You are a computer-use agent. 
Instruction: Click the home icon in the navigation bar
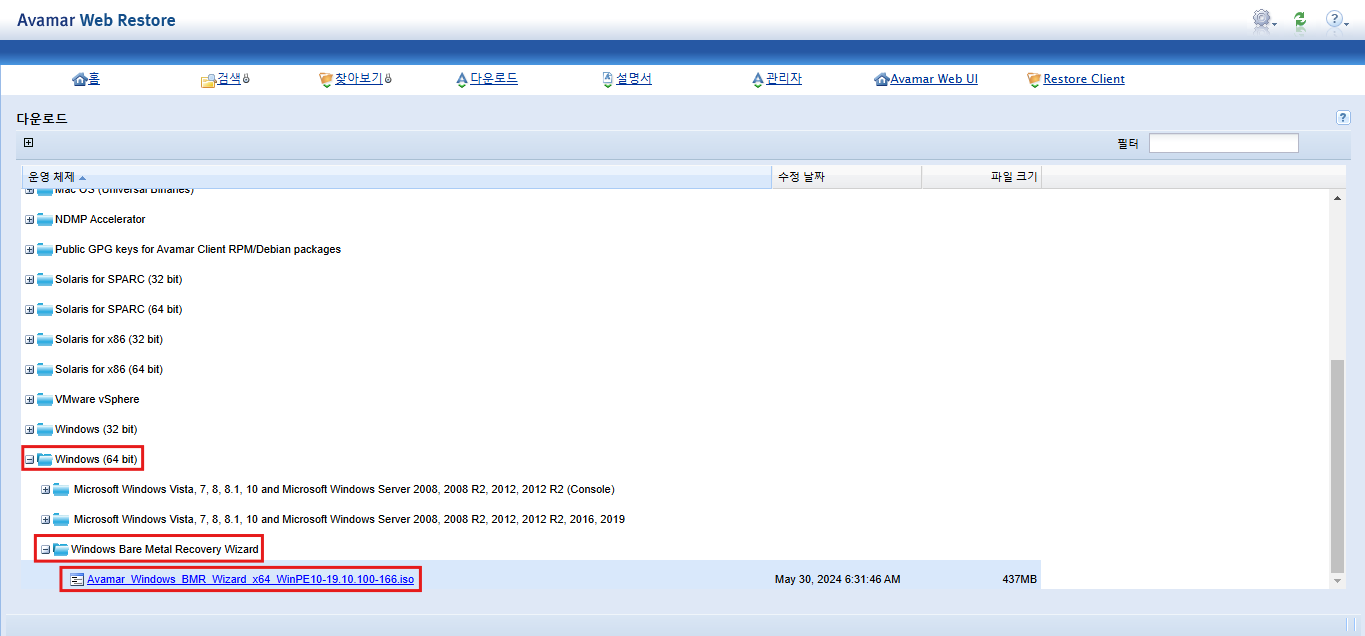point(80,79)
